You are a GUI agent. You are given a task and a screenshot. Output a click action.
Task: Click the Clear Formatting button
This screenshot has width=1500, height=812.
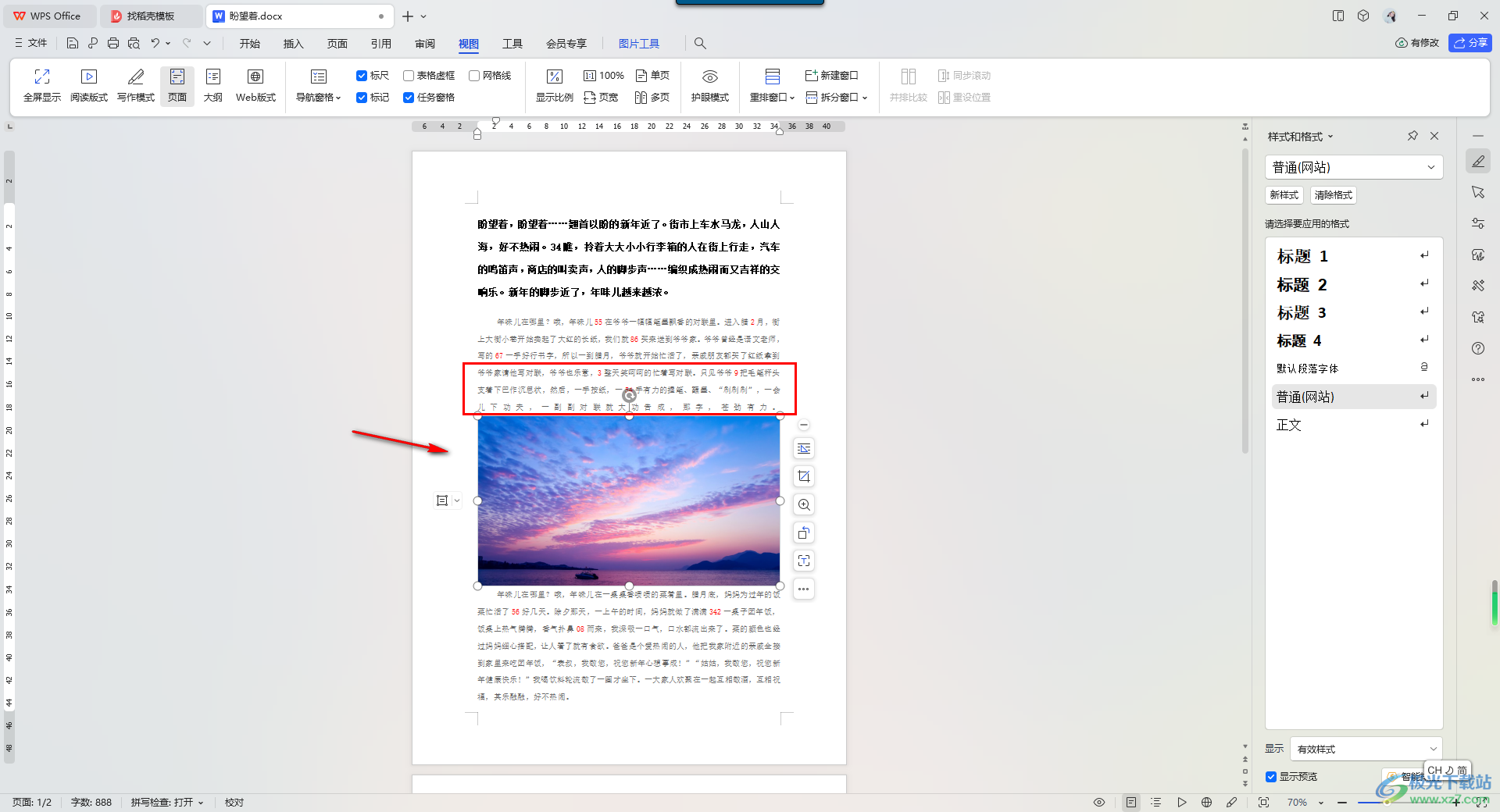(1334, 195)
